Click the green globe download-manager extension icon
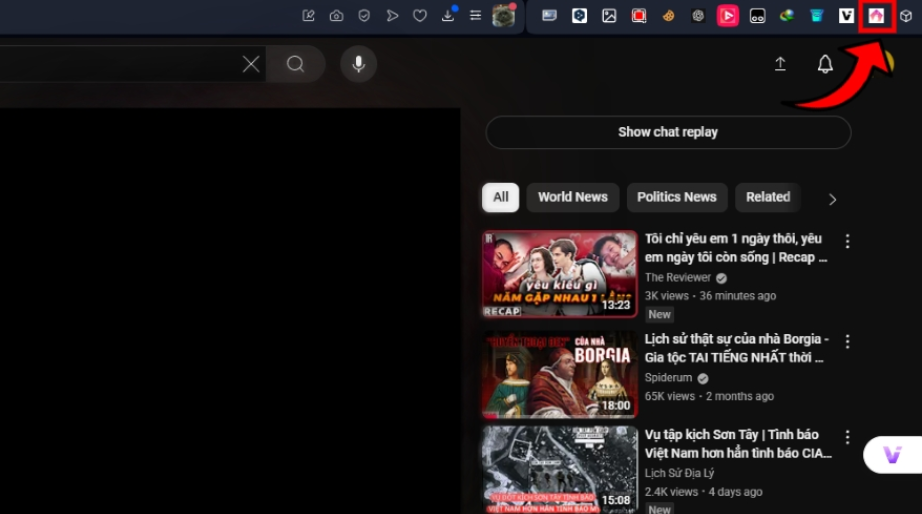 click(787, 16)
